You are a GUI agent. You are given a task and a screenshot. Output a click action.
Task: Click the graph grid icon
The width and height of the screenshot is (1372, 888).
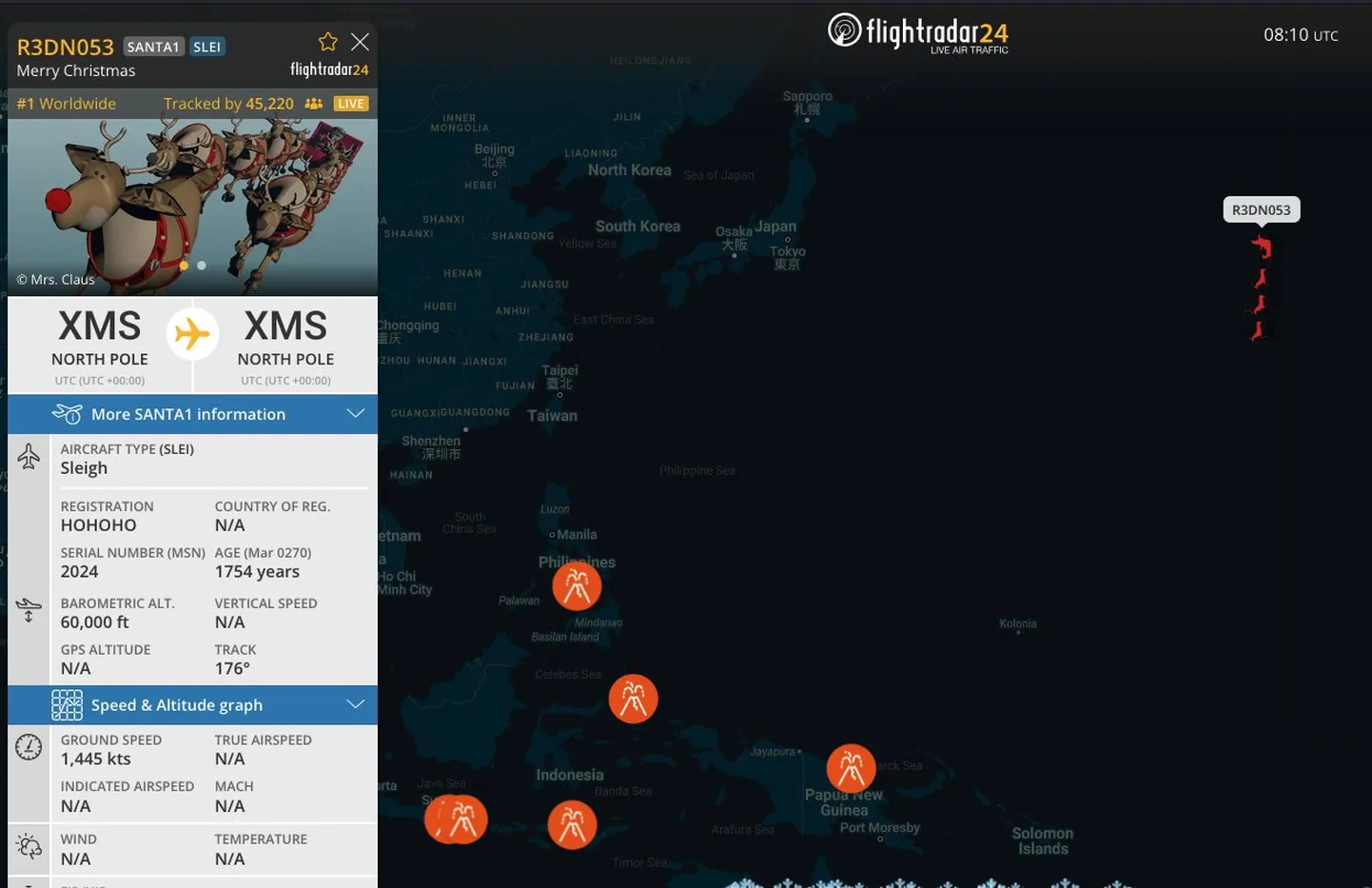(x=67, y=705)
